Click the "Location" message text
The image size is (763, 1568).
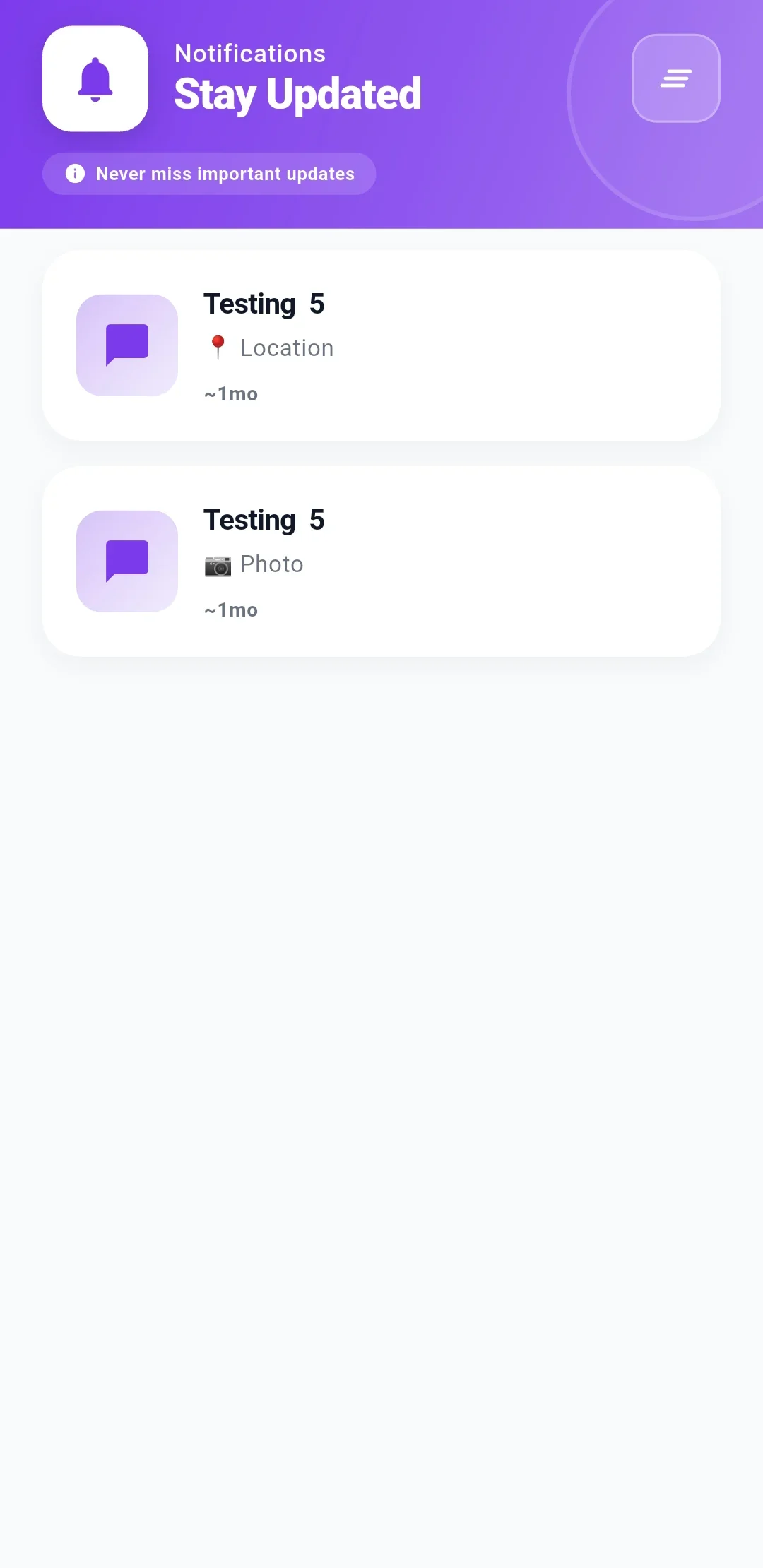287,348
